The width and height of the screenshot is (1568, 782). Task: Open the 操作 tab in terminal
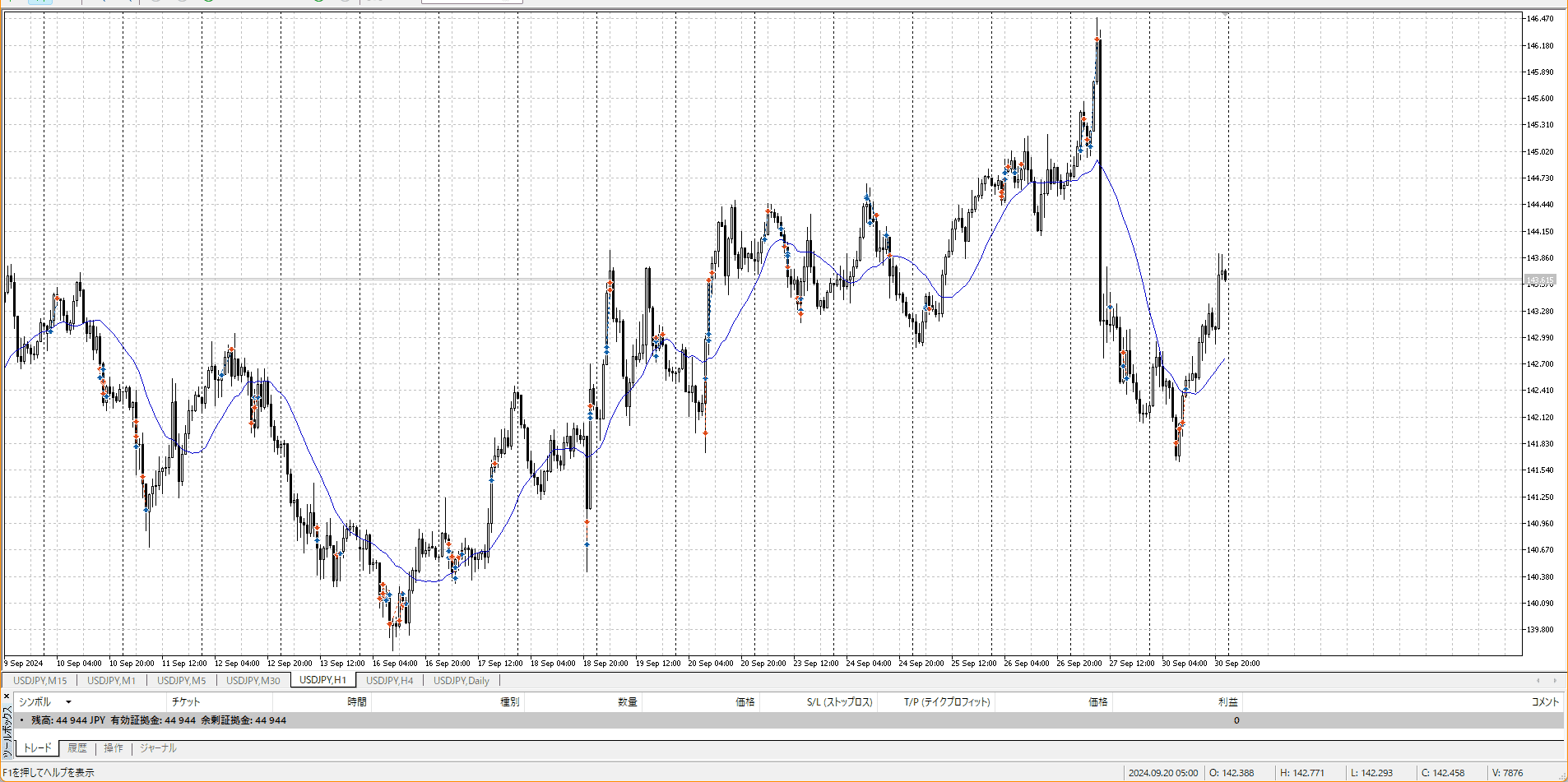[x=114, y=748]
